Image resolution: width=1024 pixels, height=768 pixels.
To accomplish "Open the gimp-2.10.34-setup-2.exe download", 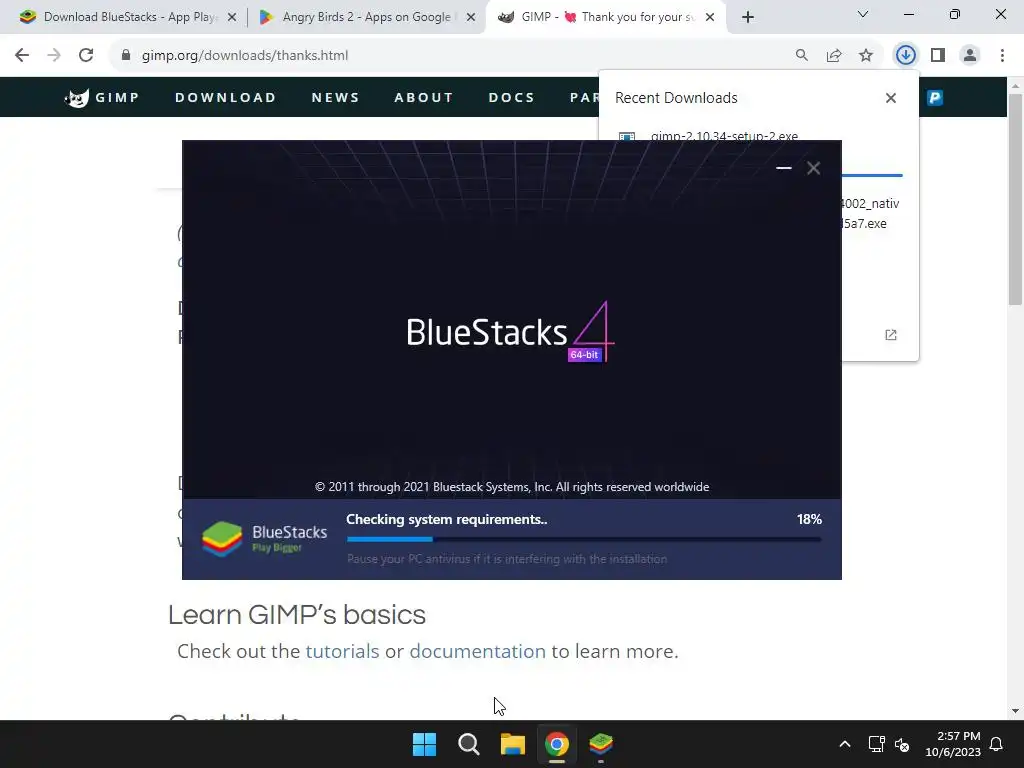I will pyautogui.click(x=724, y=136).
